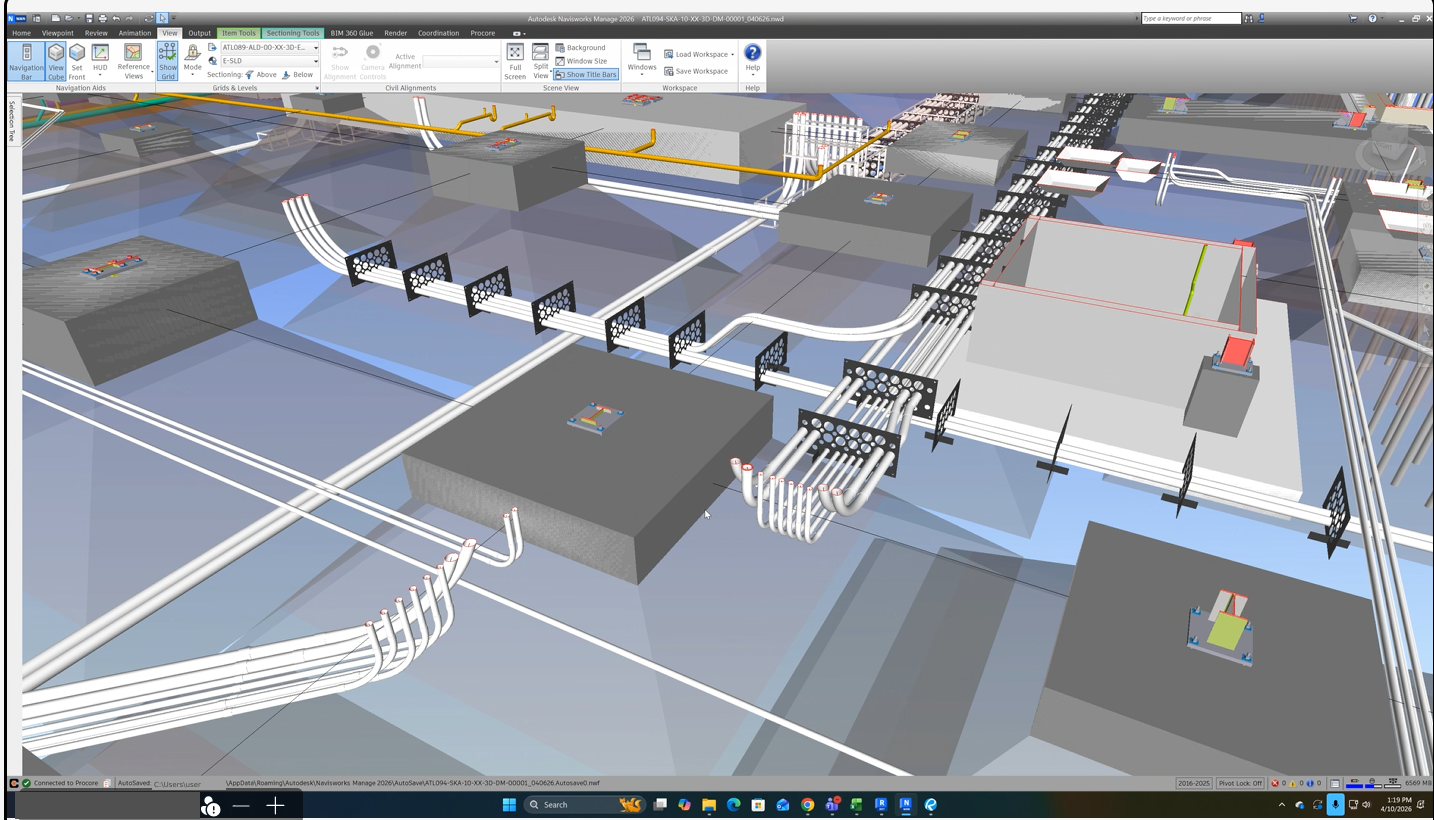
Task: Toggle the View Cube display
Action: coord(56,61)
